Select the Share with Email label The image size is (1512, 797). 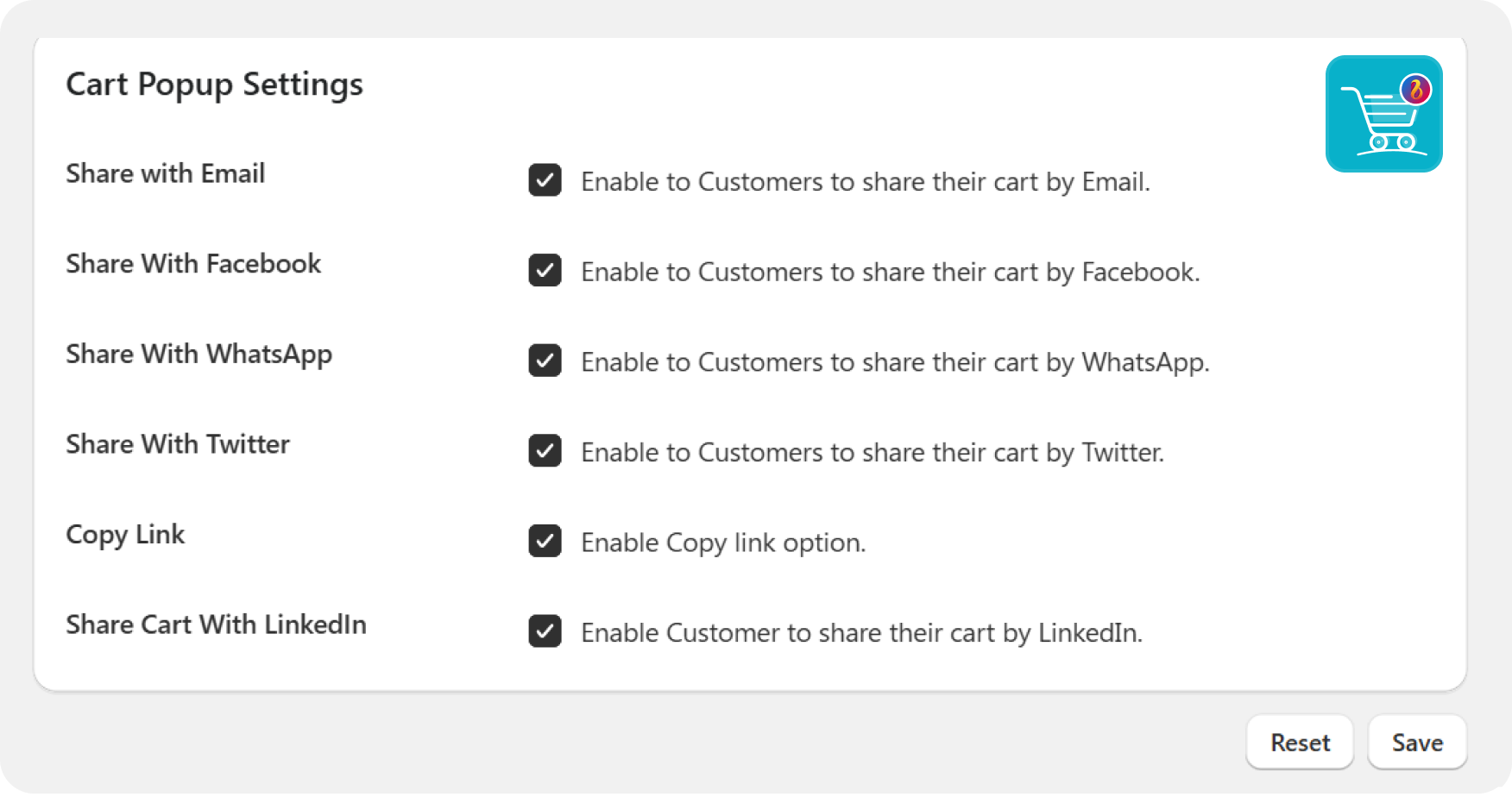(x=166, y=173)
